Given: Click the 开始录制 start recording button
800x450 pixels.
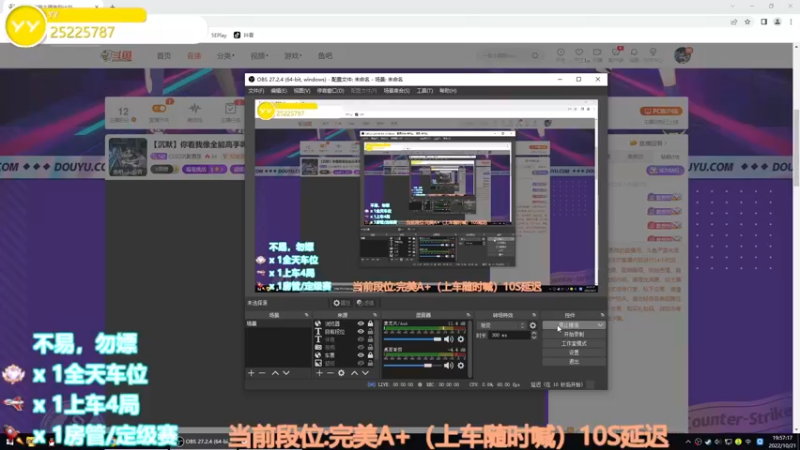Looking at the screenshot, I should click(574, 334).
